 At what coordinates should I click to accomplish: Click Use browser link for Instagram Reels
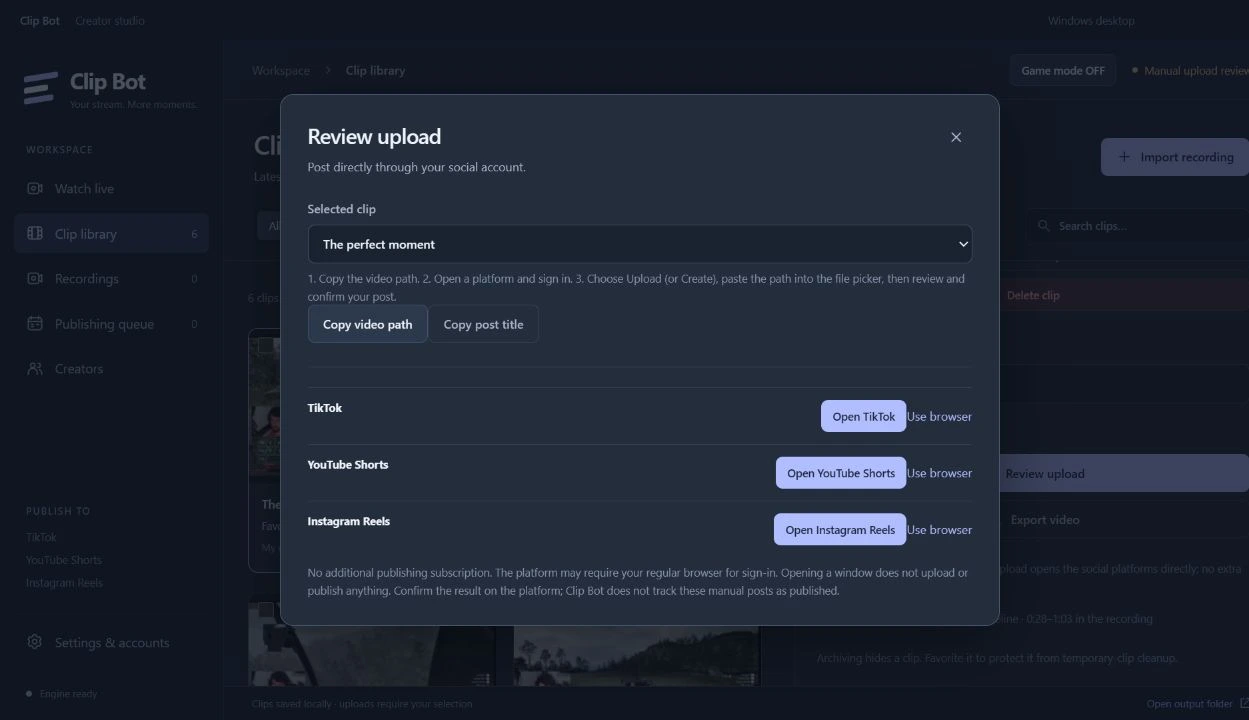pyautogui.click(x=939, y=530)
